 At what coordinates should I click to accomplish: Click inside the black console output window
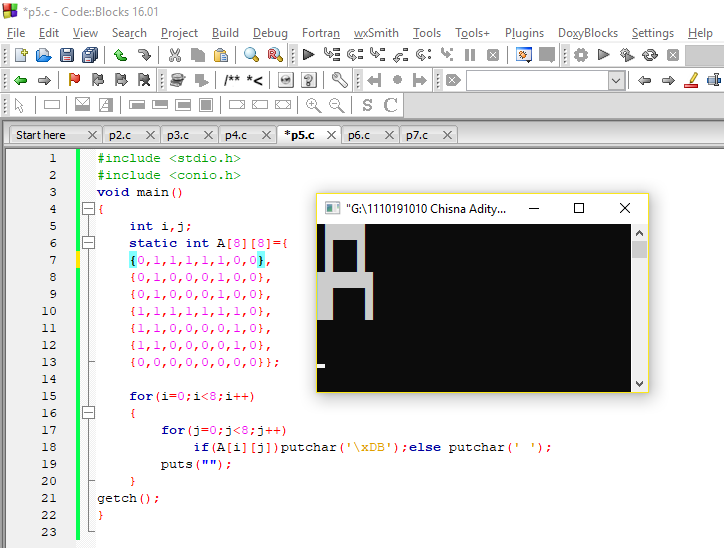click(474, 308)
